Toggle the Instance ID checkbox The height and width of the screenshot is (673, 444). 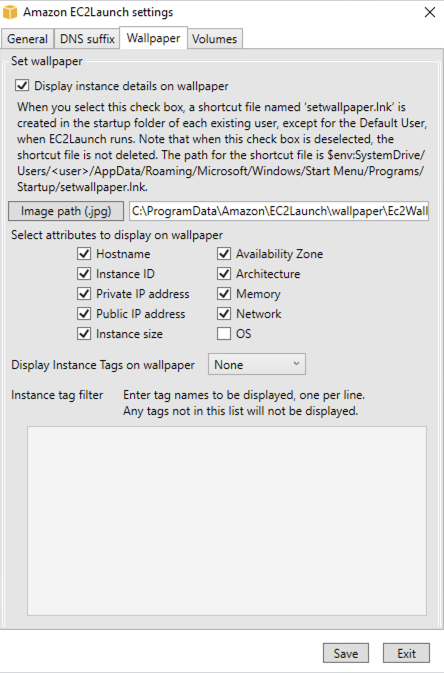pos(84,274)
